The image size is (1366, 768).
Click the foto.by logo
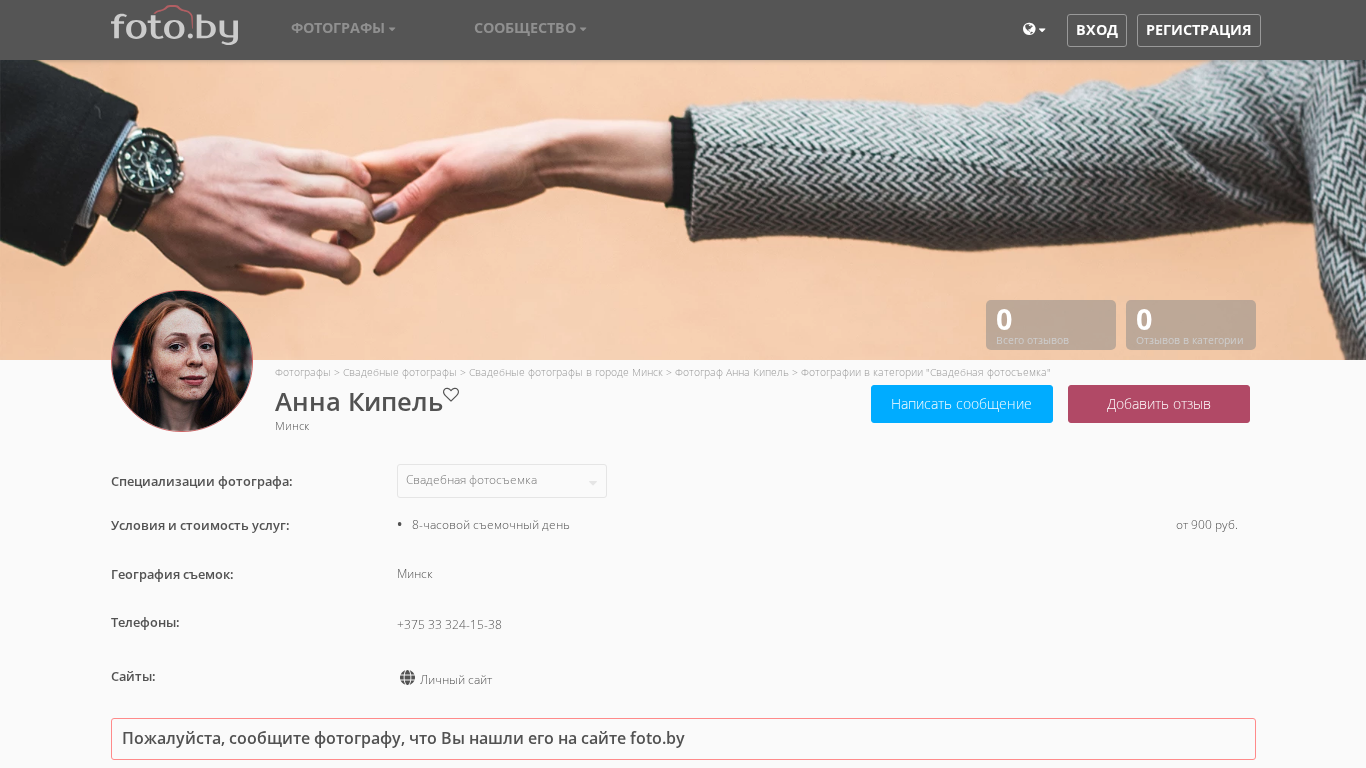coord(174,26)
